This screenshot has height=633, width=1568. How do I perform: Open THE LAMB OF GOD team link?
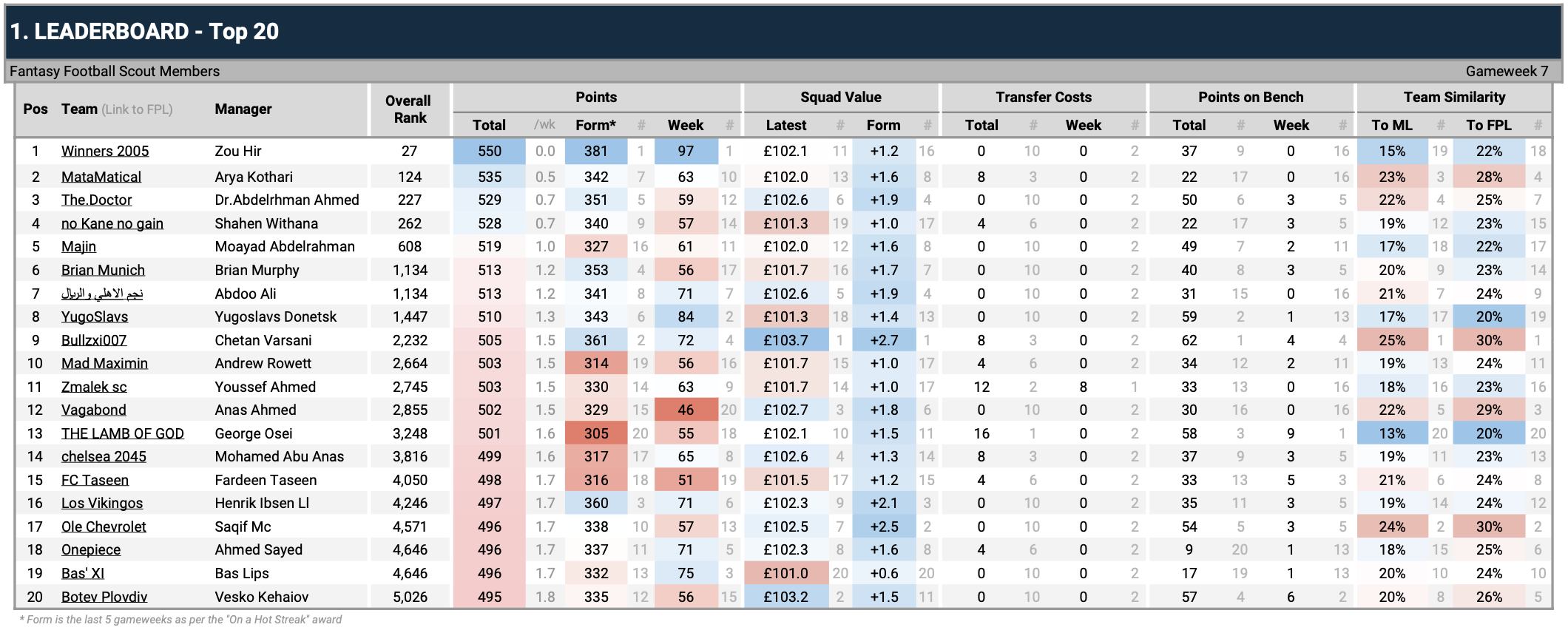[123, 434]
